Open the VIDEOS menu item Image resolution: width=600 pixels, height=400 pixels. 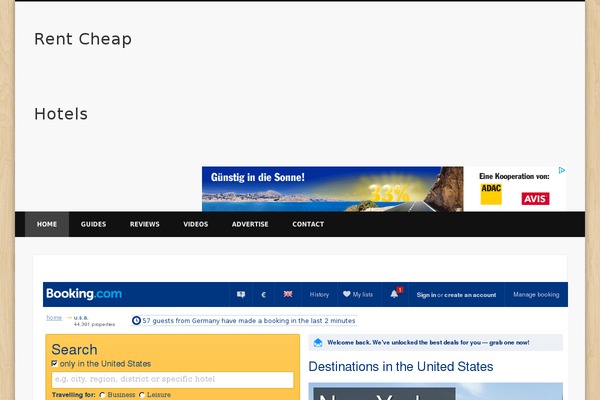(196, 224)
